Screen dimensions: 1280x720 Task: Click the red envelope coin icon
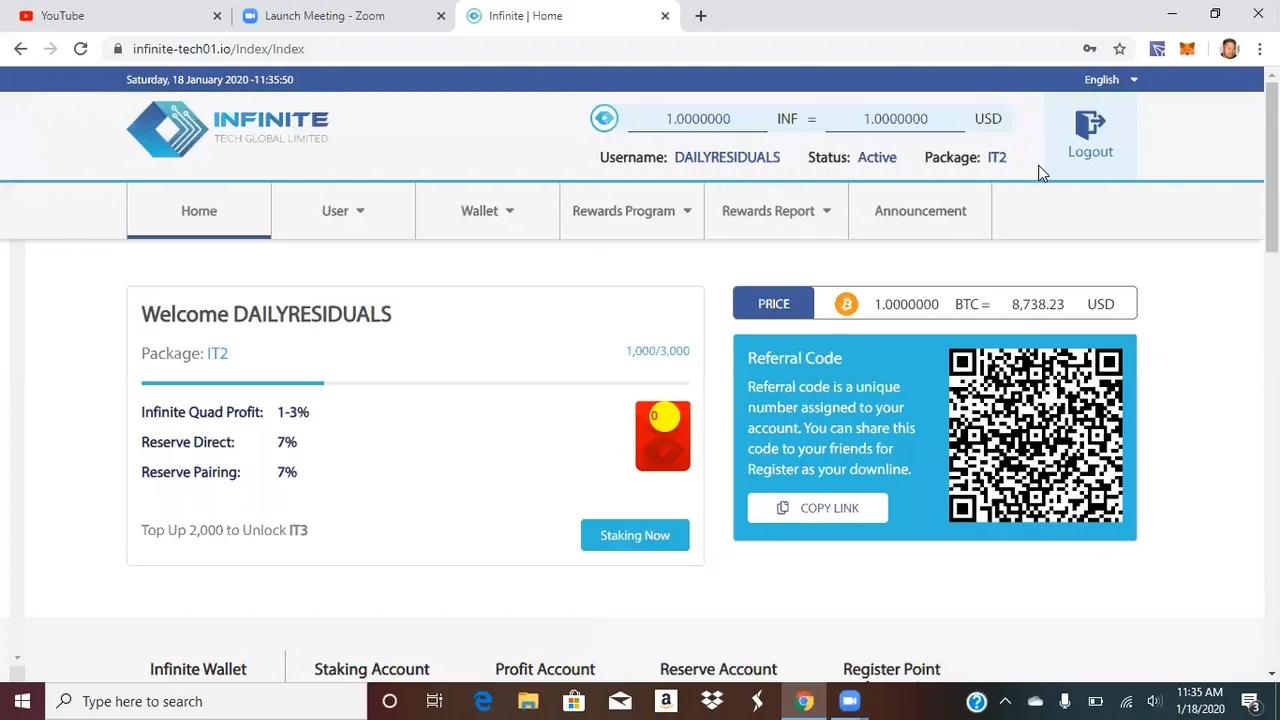tap(662, 436)
